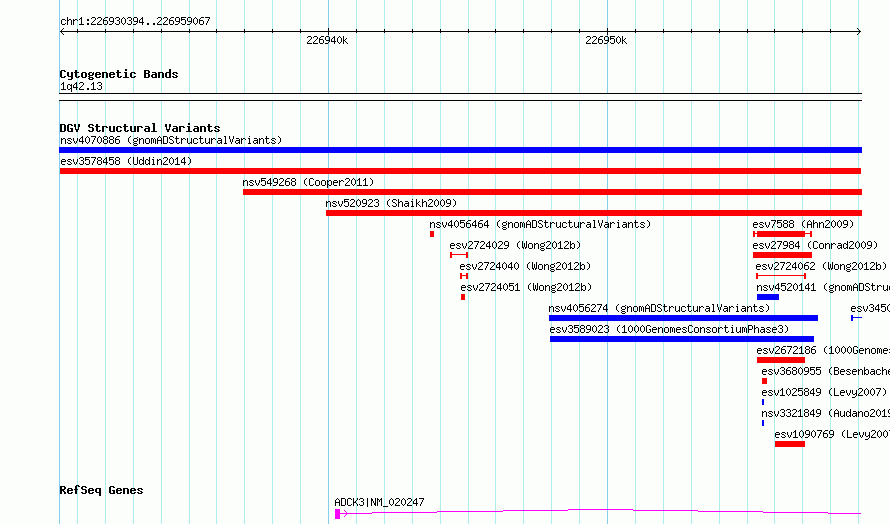Click the esv7588 (Ahn2009) variant label
This screenshot has height=524, width=890.
pos(803,224)
